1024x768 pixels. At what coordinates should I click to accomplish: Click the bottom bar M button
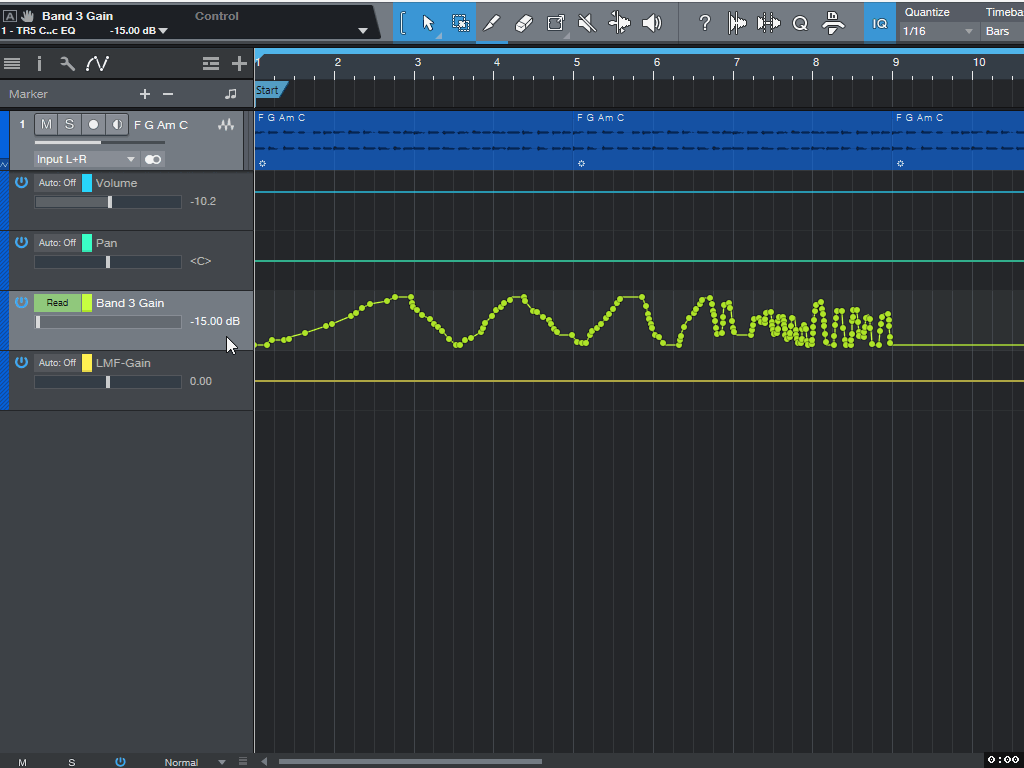(22, 762)
